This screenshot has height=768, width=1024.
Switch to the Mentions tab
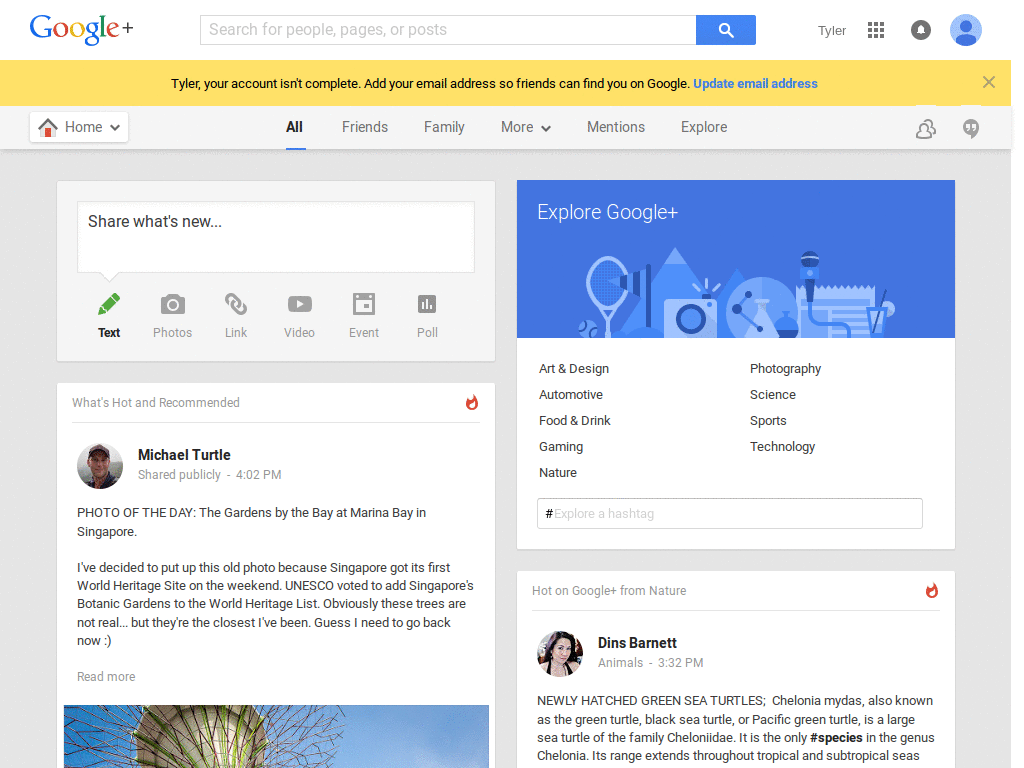(x=616, y=127)
